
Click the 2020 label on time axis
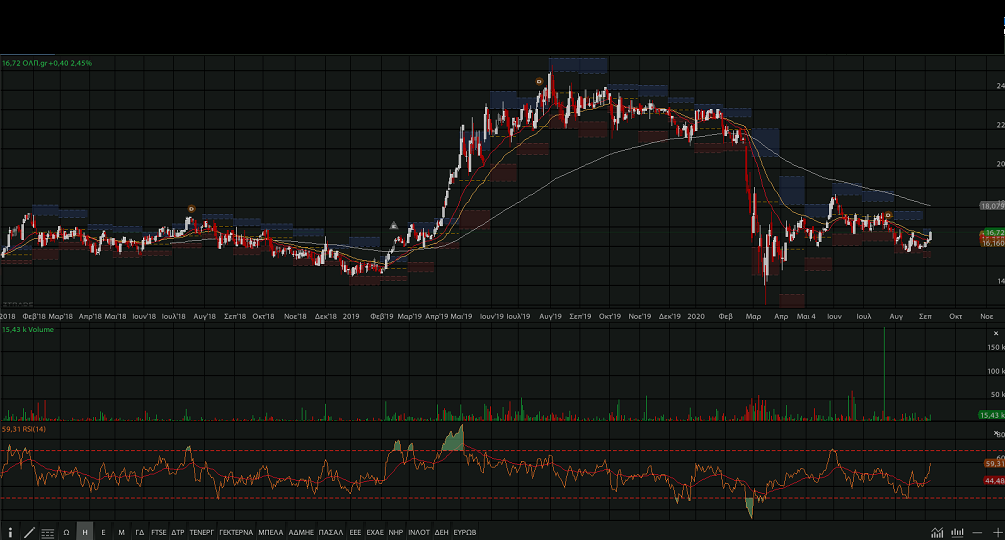click(x=695, y=316)
